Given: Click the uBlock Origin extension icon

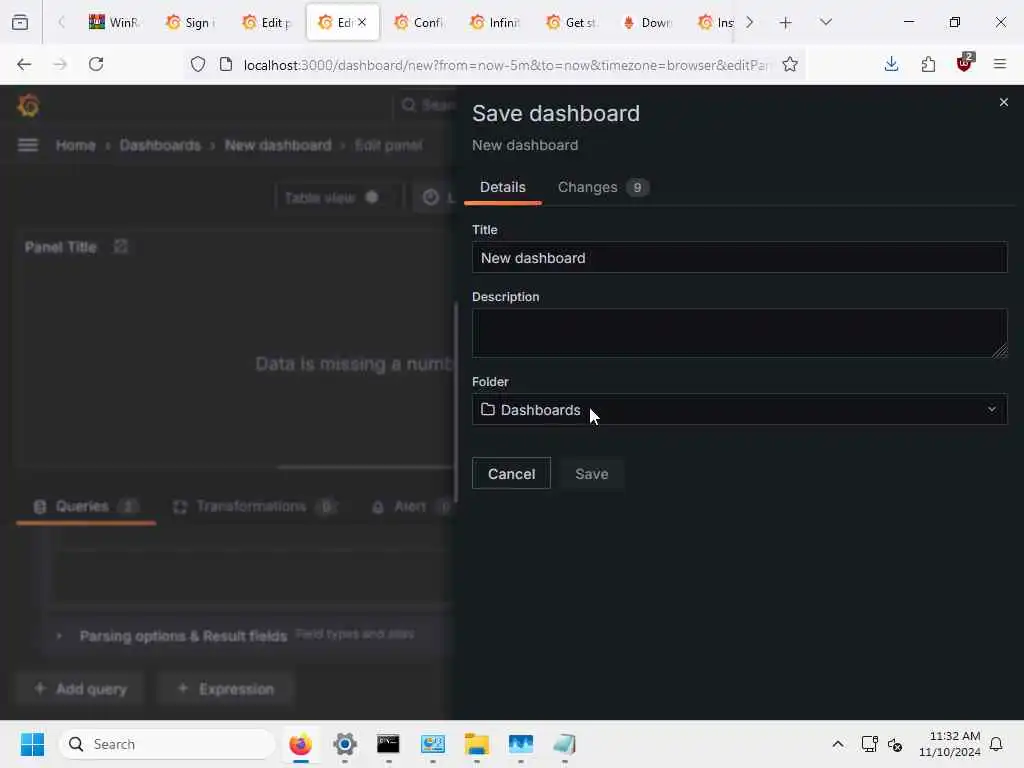Looking at the screenshot, I should (x=965, y=63).
